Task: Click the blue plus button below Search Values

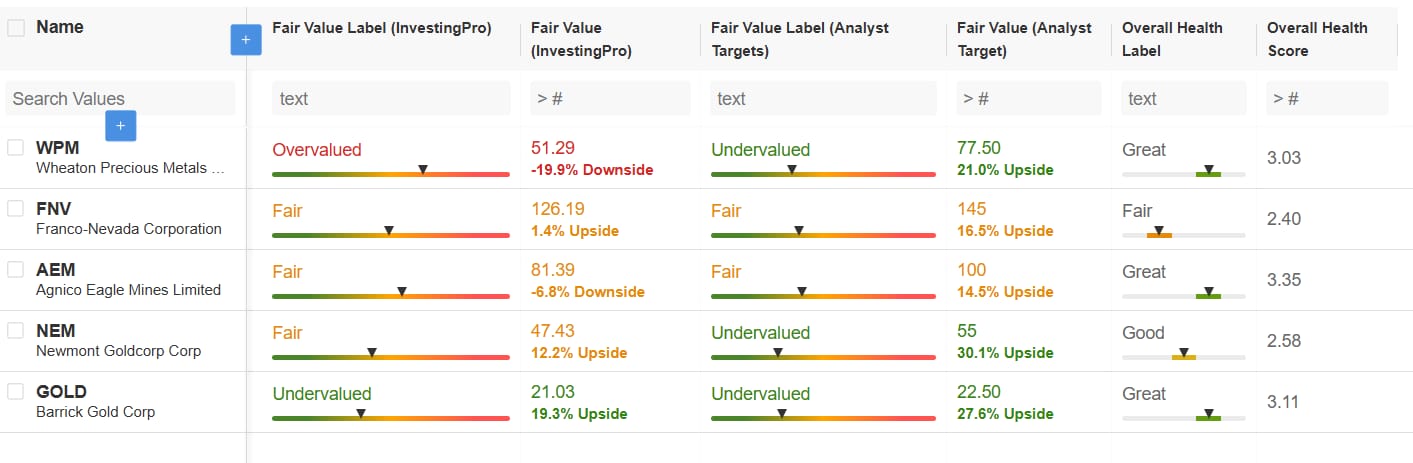Action: click(121, 125)
